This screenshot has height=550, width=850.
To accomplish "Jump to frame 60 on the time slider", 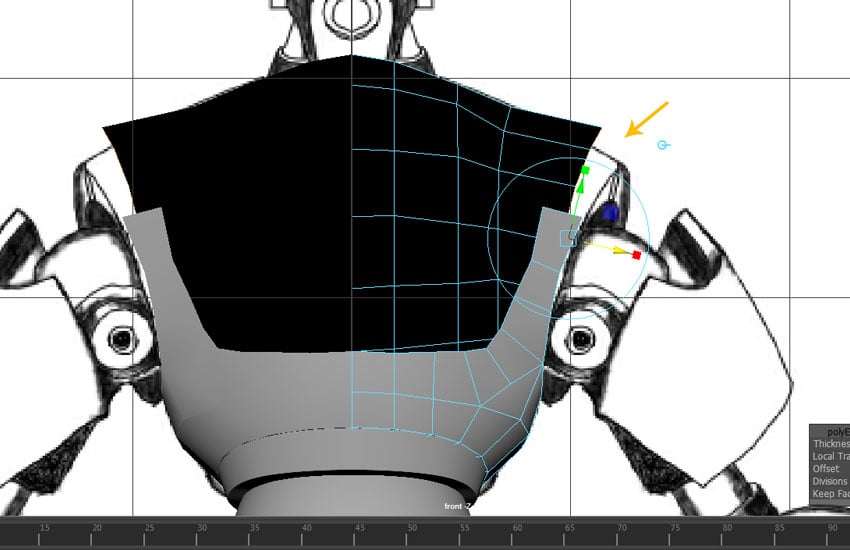I will (517, 527).
